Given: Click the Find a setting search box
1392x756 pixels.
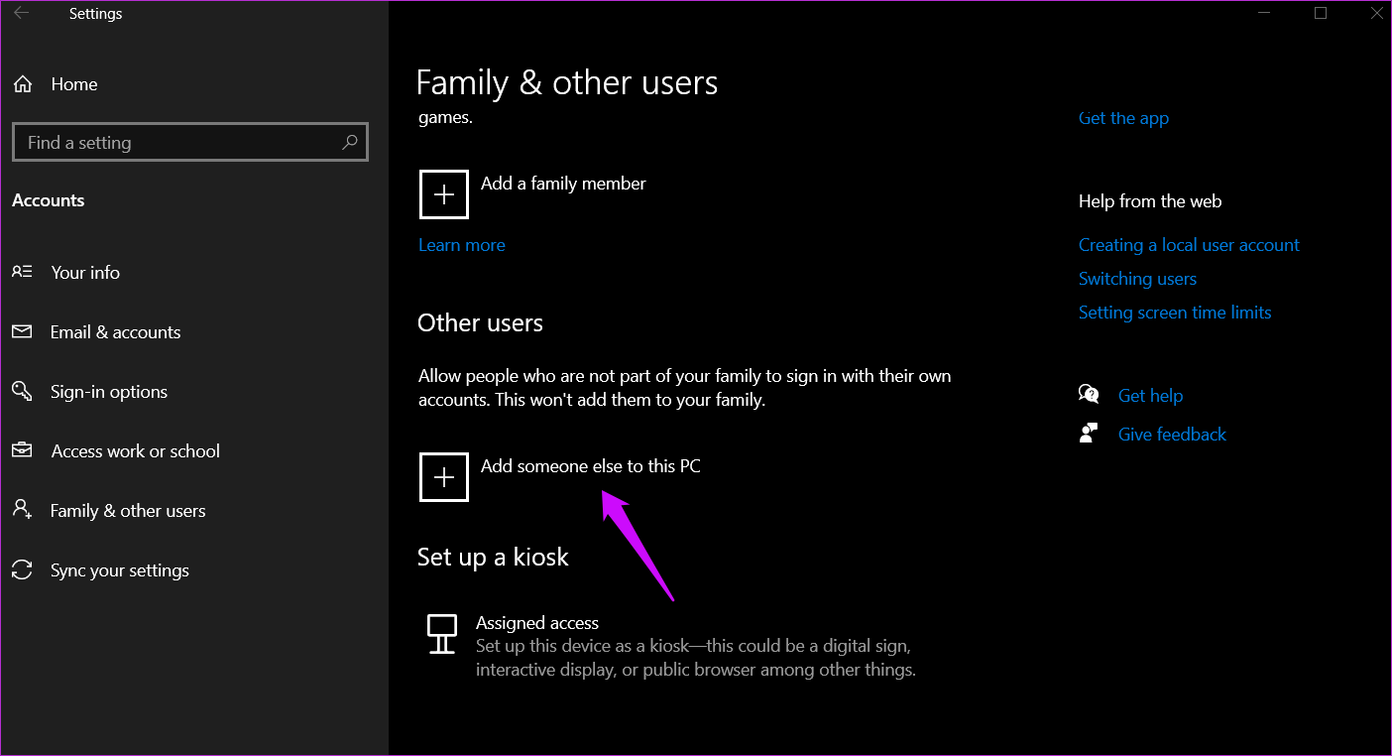Looking at the screenshot, I should coord(160,142).
